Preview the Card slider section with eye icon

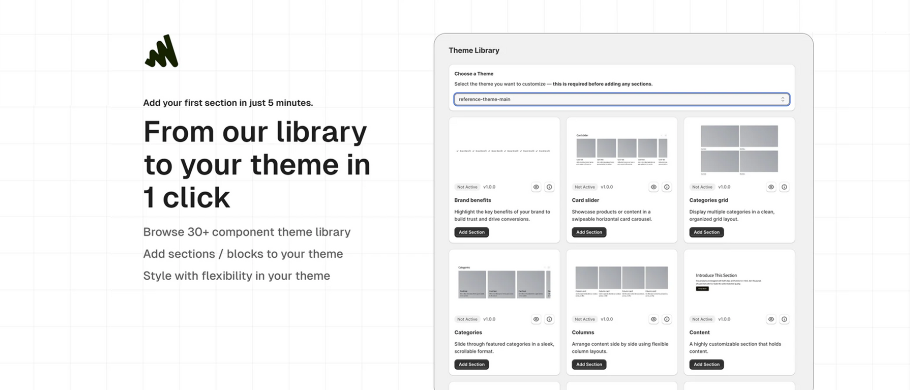[x=653, y=187]
